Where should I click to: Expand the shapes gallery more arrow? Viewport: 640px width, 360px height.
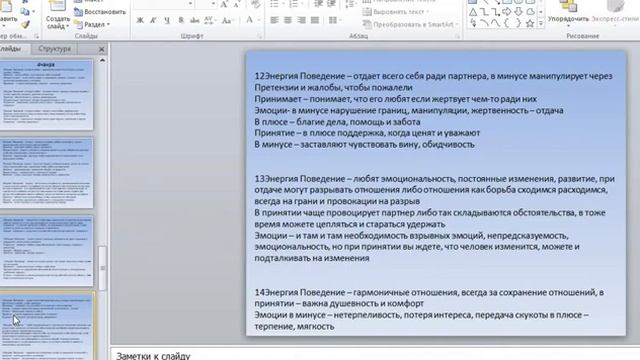coord(541,24)
